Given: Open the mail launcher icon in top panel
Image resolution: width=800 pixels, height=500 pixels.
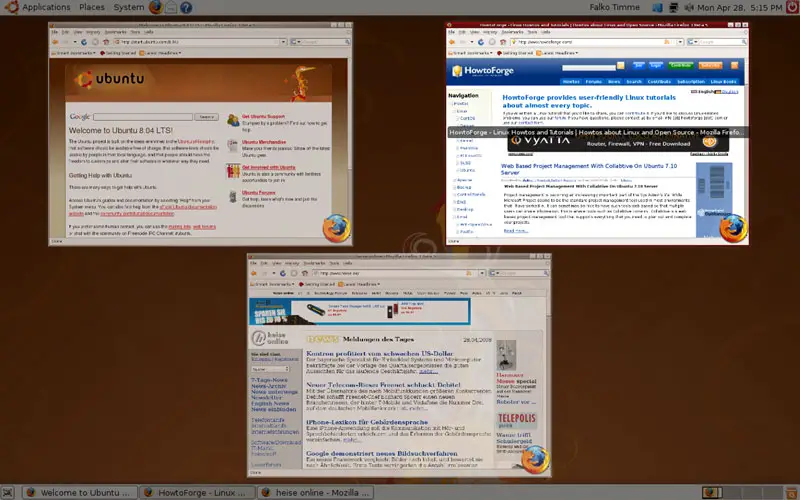Looking at the screenshot, I should (171, 8).
